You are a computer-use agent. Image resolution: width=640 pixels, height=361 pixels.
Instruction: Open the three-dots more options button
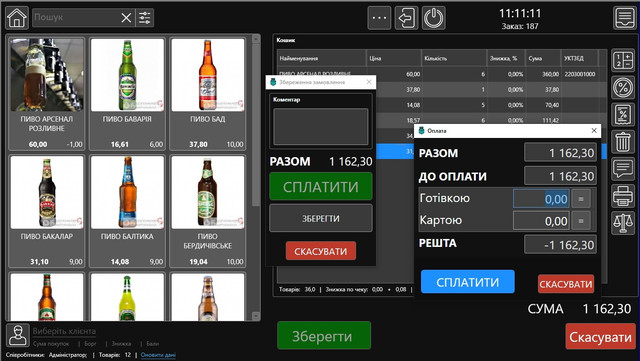(379, 18)
